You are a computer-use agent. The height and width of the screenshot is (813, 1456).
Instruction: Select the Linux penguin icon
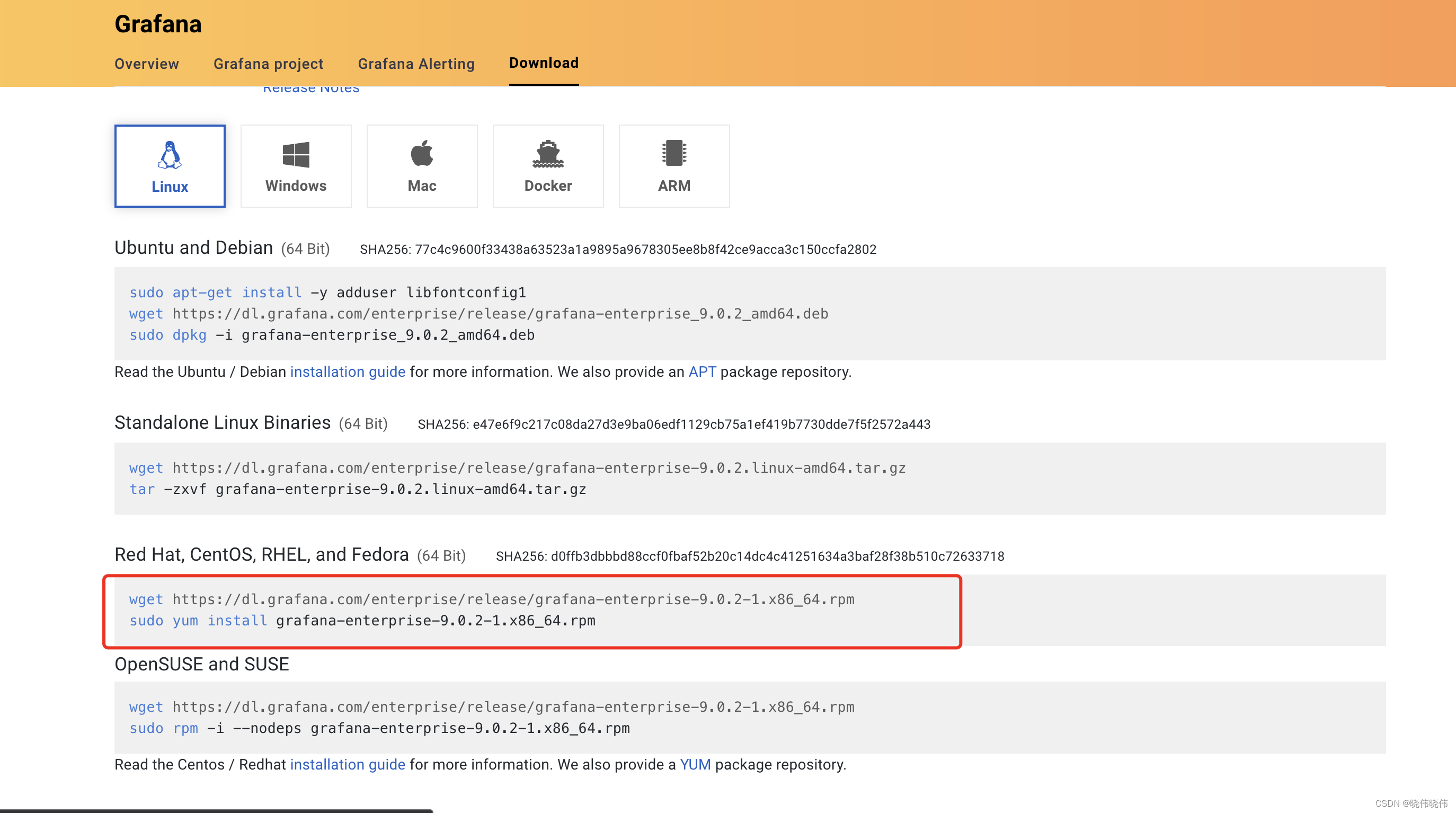(169, 156)
